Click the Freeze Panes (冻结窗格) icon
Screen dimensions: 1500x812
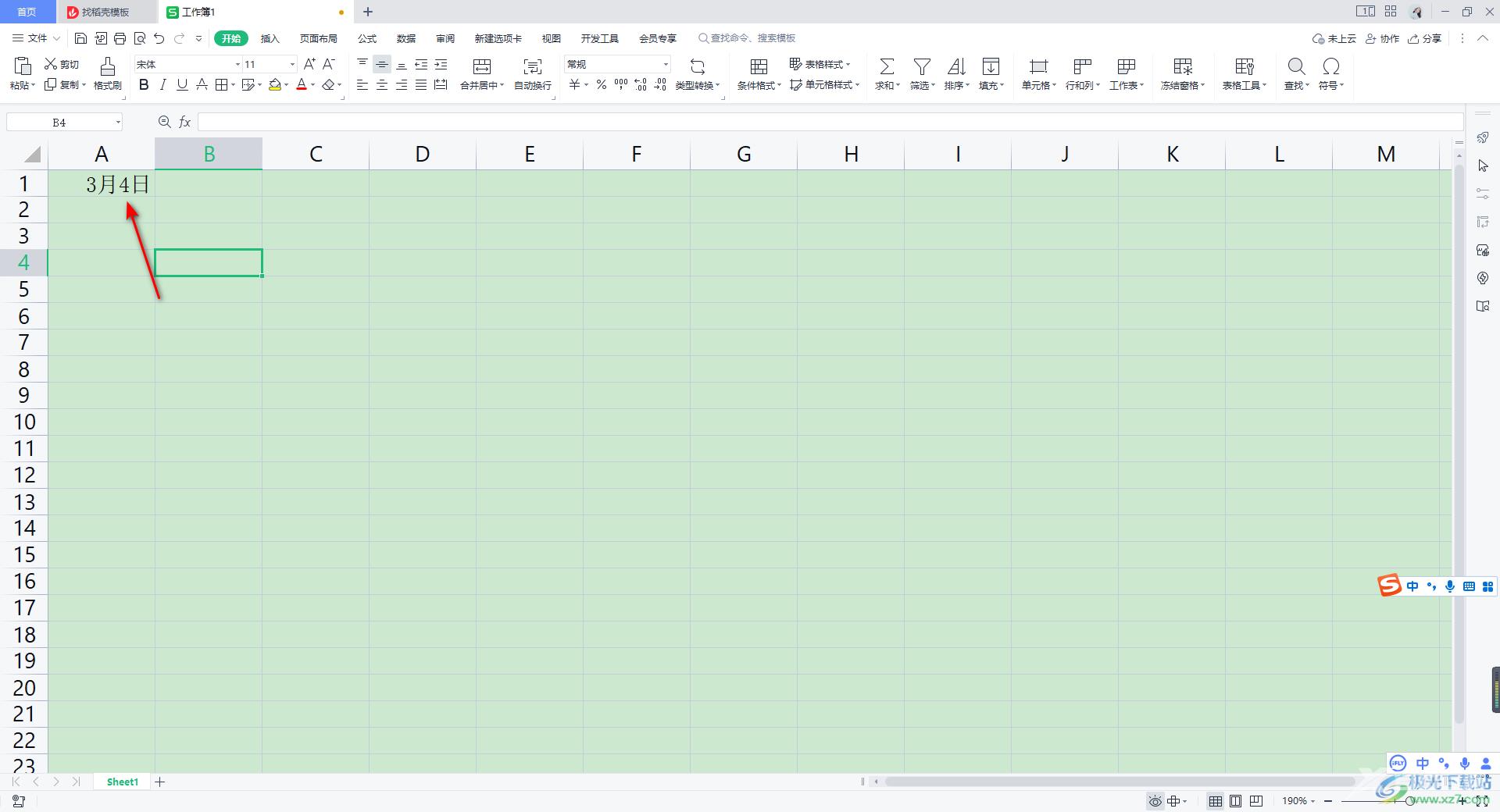point(1183,66)
